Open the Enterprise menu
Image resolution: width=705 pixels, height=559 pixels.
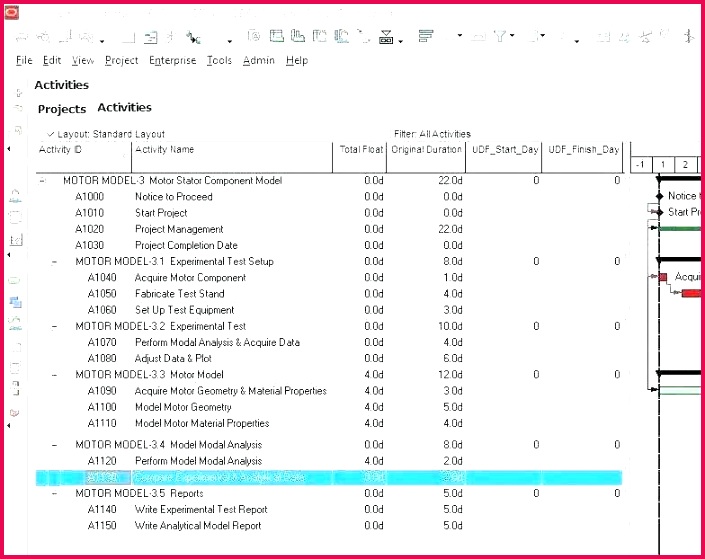172,60
